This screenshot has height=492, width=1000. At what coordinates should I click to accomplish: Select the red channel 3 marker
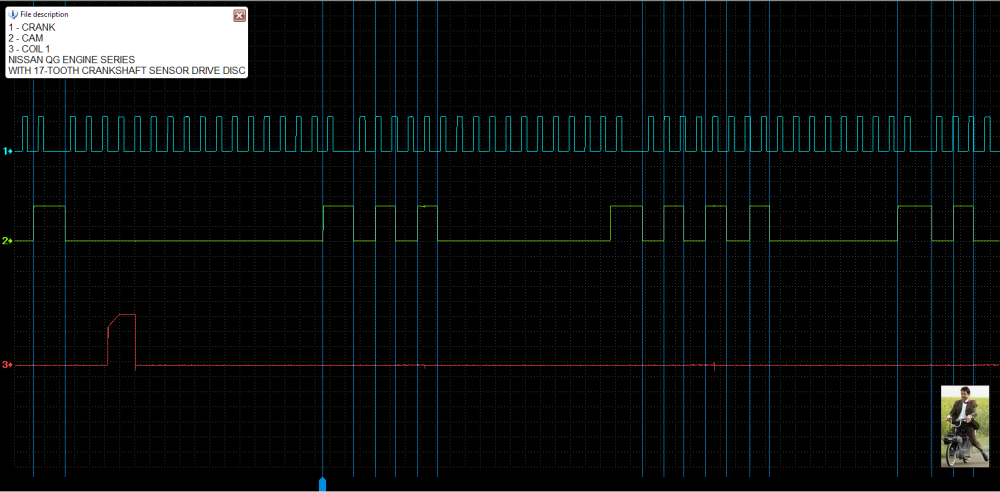[6, 365]
